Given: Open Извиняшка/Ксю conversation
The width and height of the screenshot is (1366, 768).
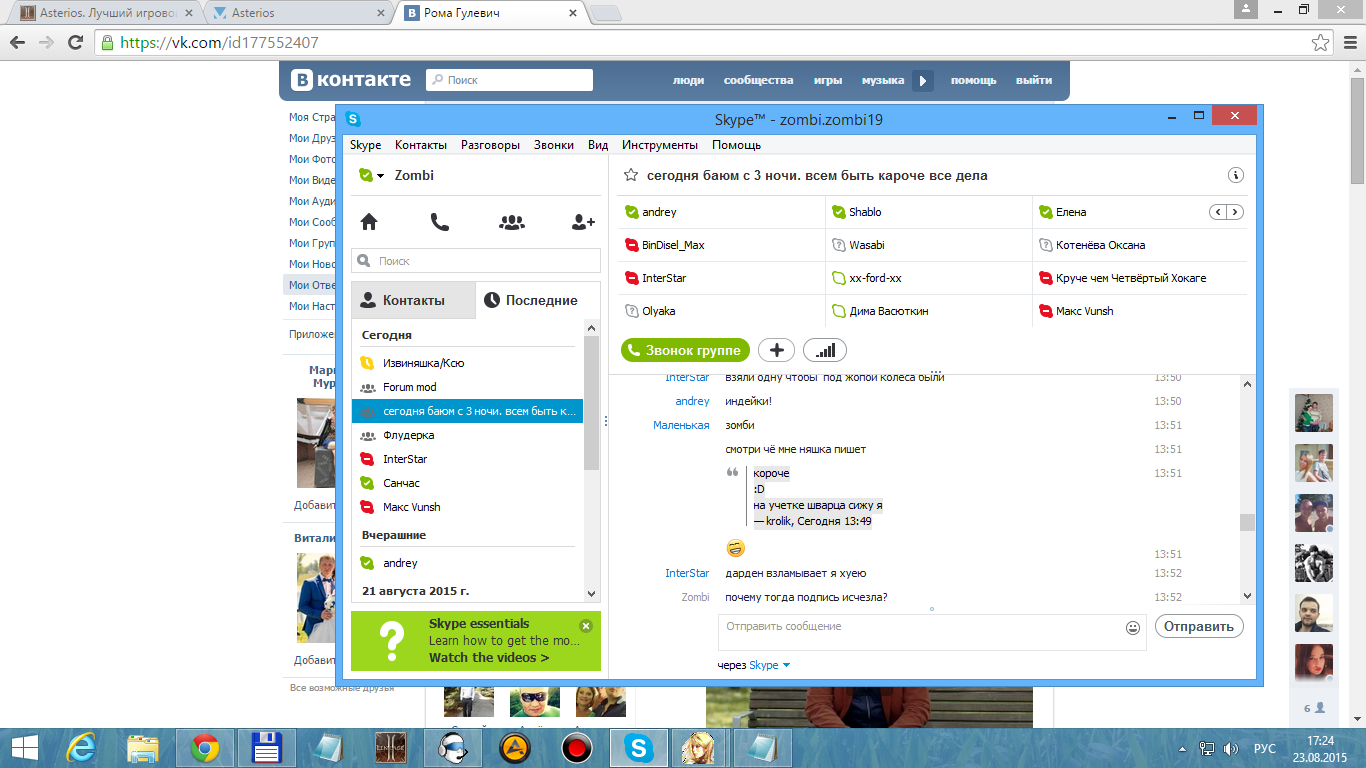Looking at the screenshot, I should pos(467,363).
